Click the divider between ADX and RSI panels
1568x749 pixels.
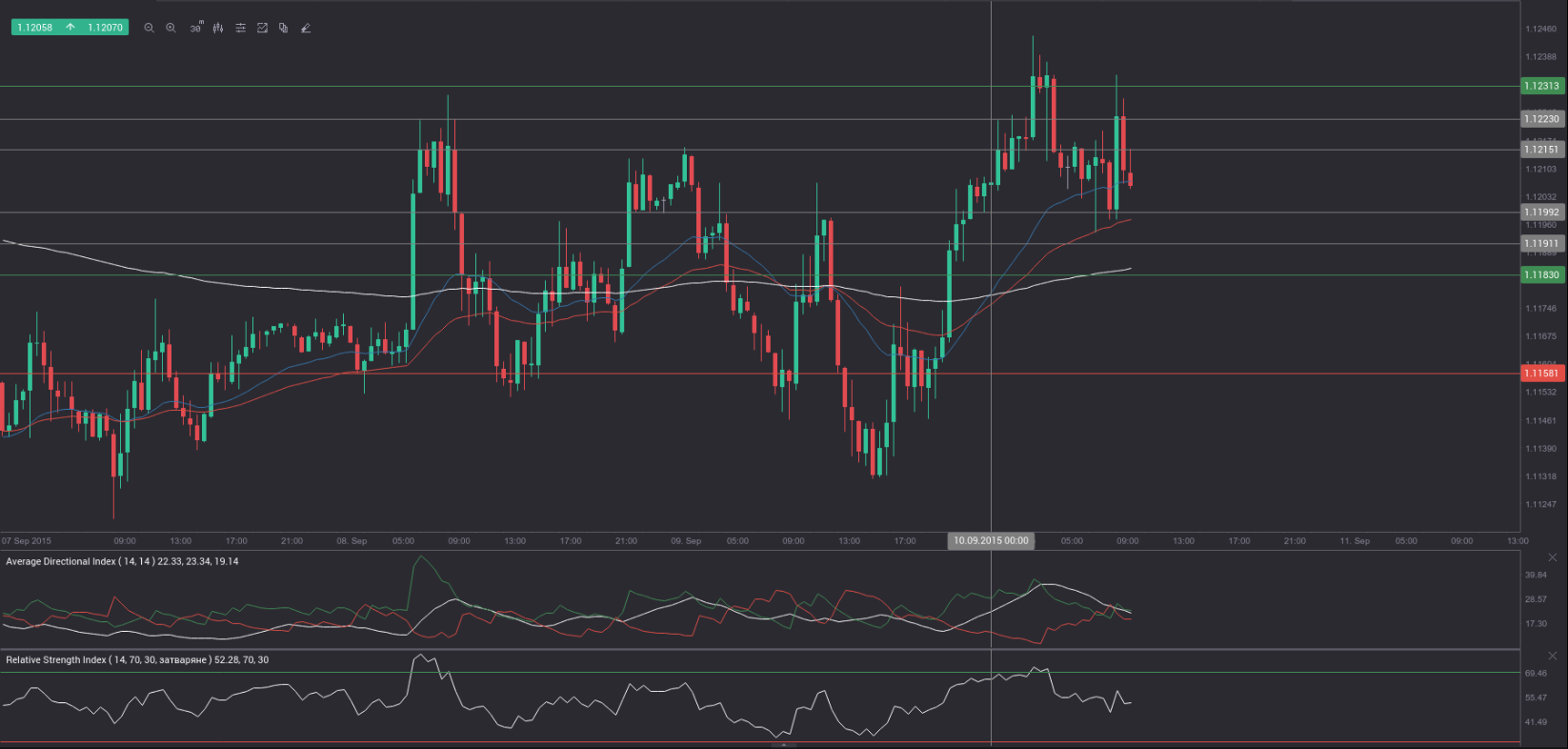(x=762, y=650)
